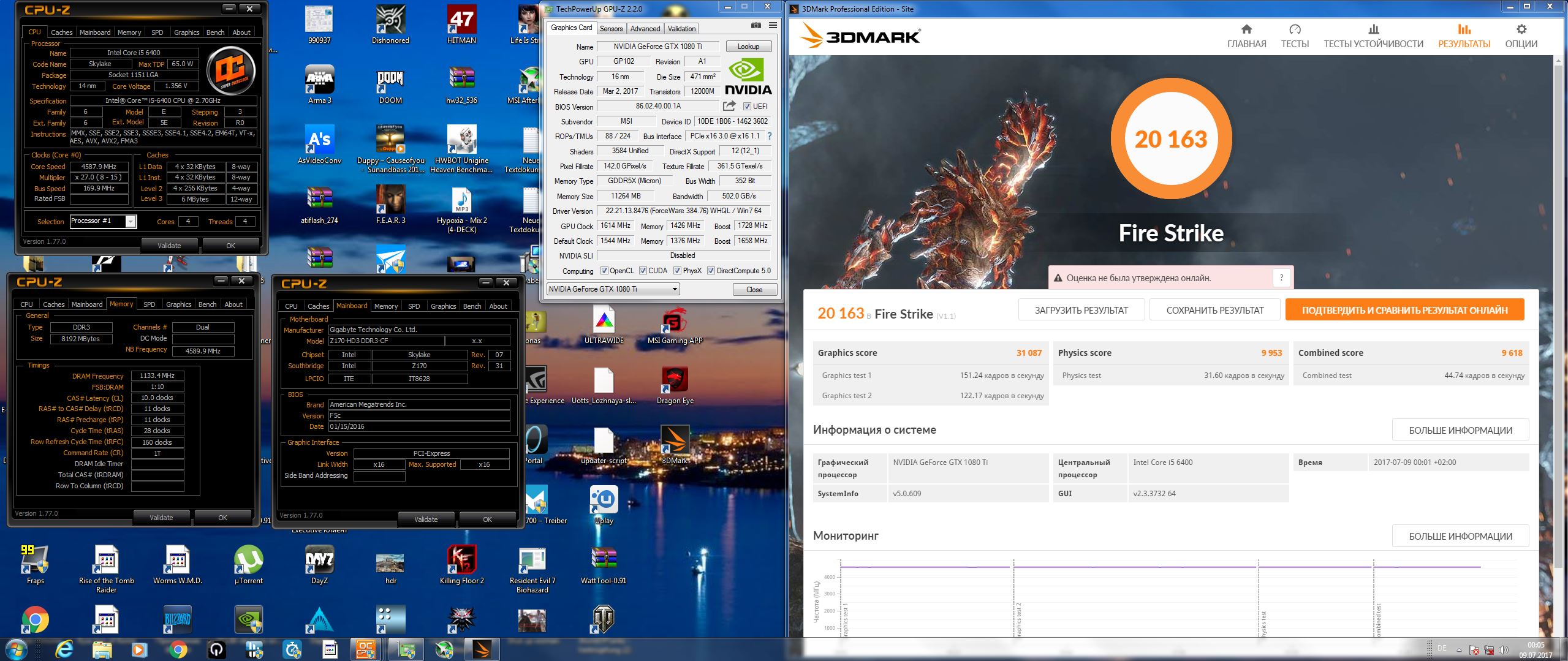This screenshot has width=1568, height=661.
Task: Switch to the Validation tab in GPU-Z
Action: coord(681,28)
